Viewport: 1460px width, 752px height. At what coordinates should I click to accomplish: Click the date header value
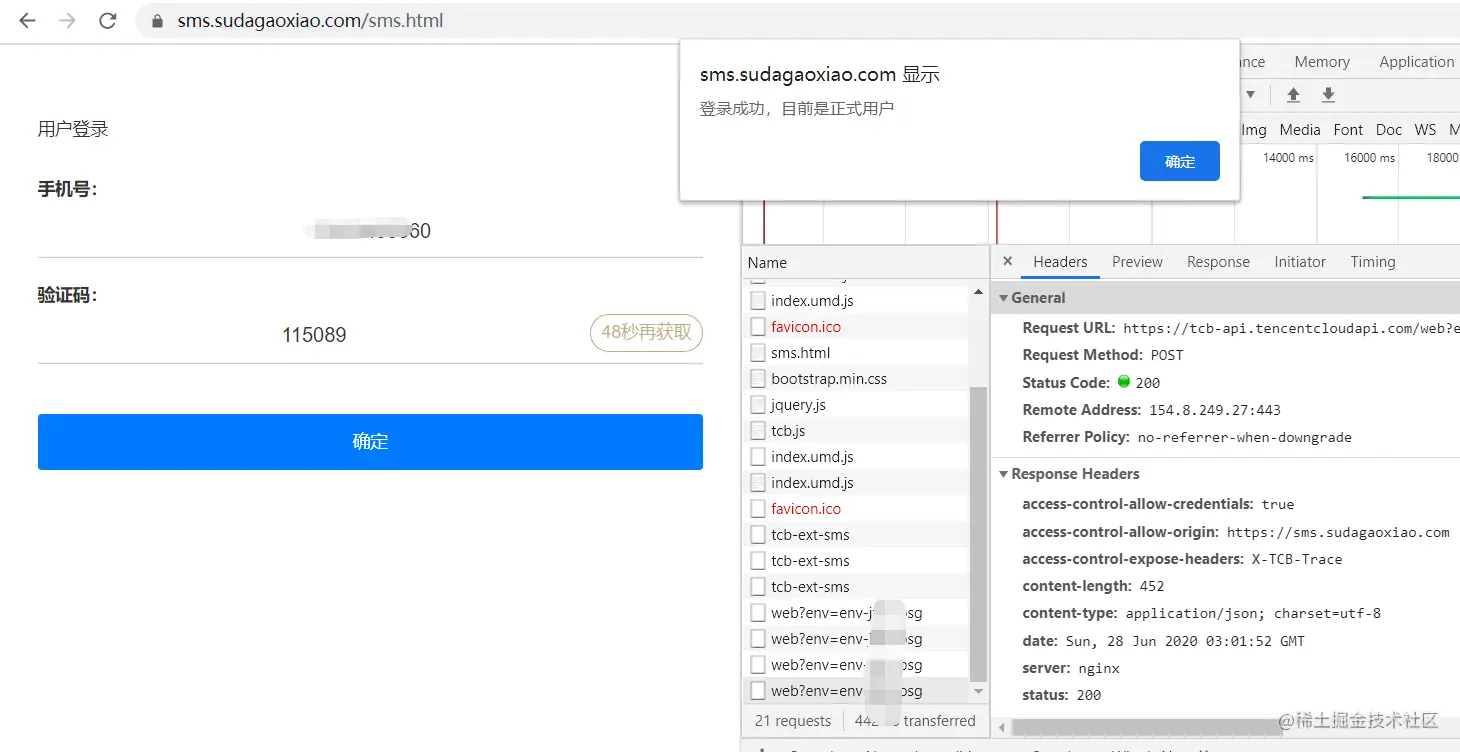pyautogui.click(x=1185, y=641)
